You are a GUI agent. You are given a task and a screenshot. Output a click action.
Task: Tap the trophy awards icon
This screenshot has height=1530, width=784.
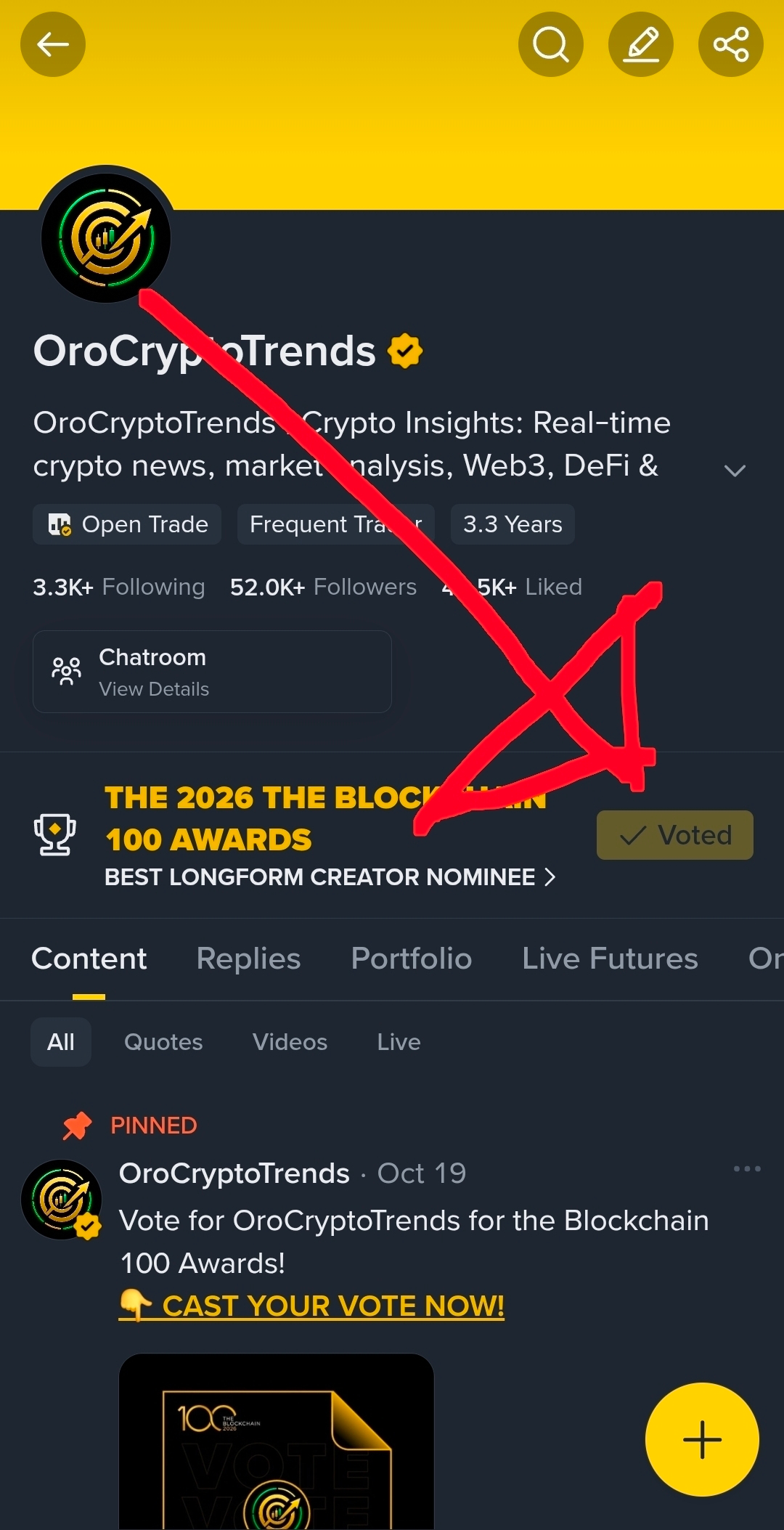point(55,834)
